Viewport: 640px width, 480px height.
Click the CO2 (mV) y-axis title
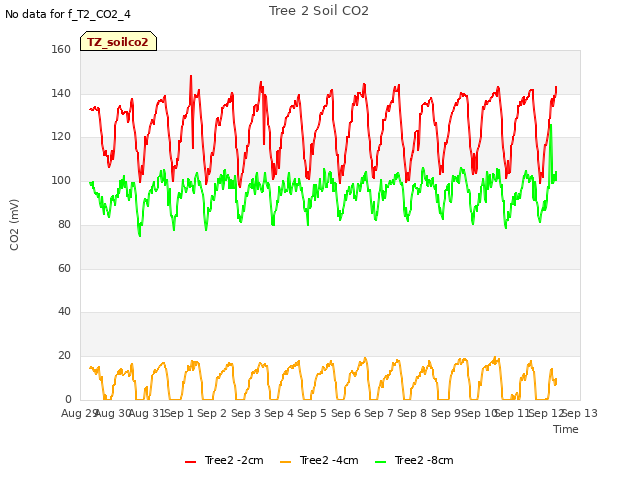coord(14,225)
